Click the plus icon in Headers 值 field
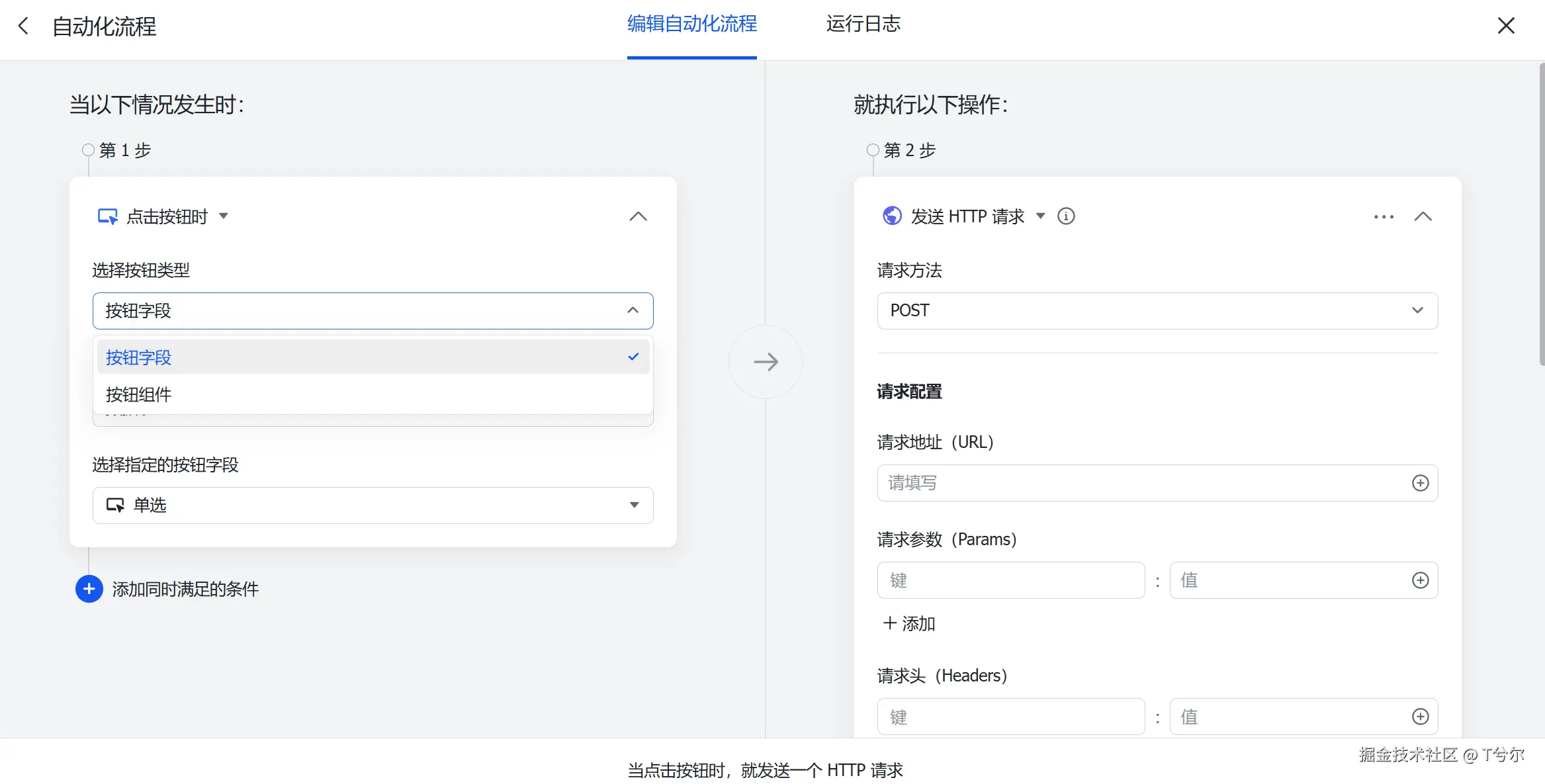The height and width of the screenshot is (784, 1545). 1420,717
